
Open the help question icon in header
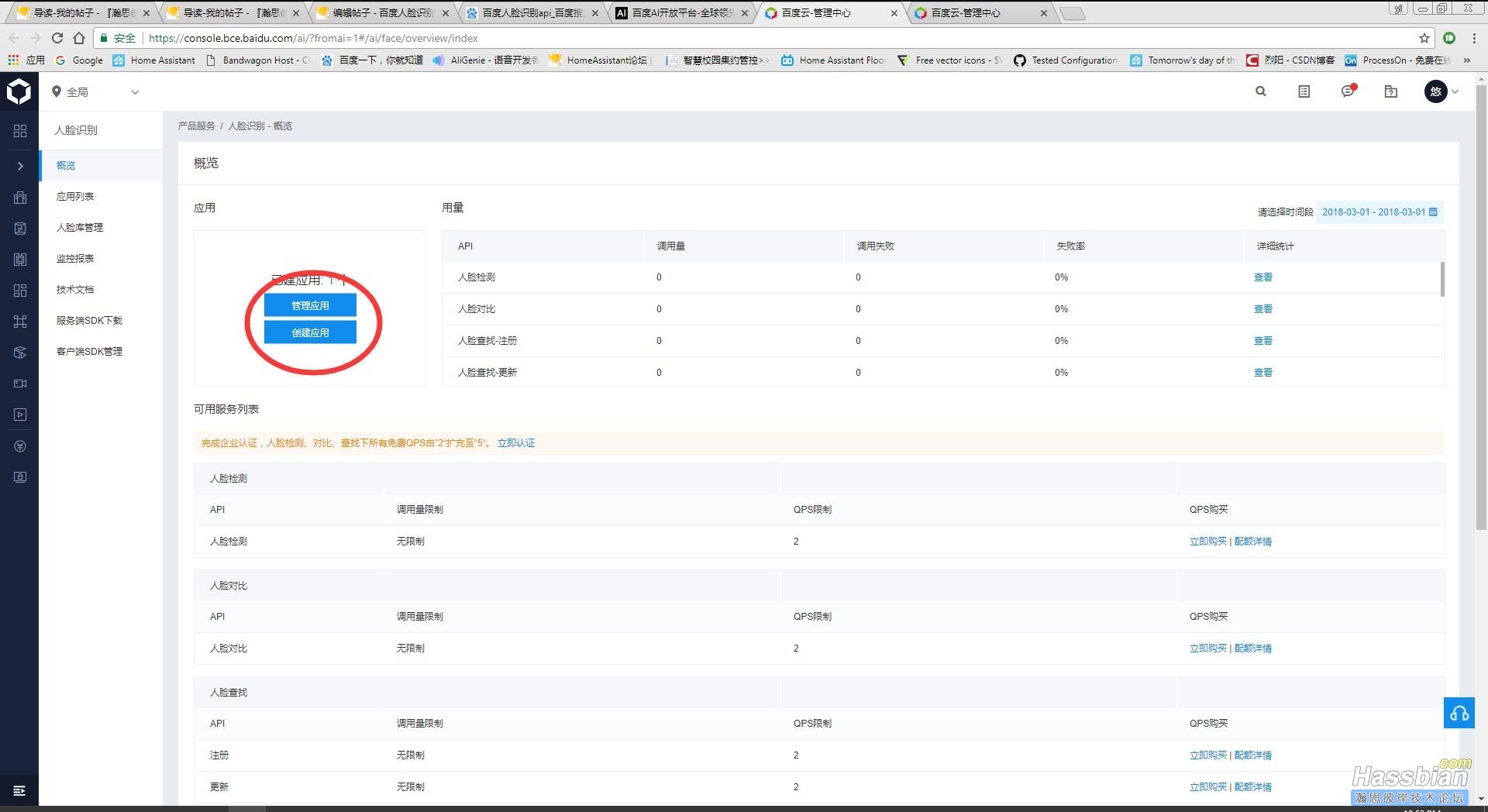point(1391,91)
